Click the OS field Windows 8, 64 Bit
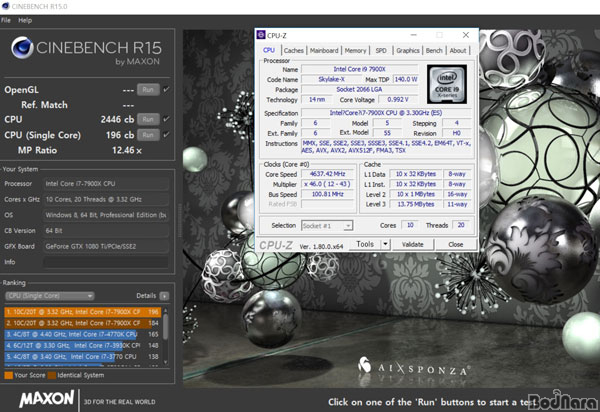 106,215
